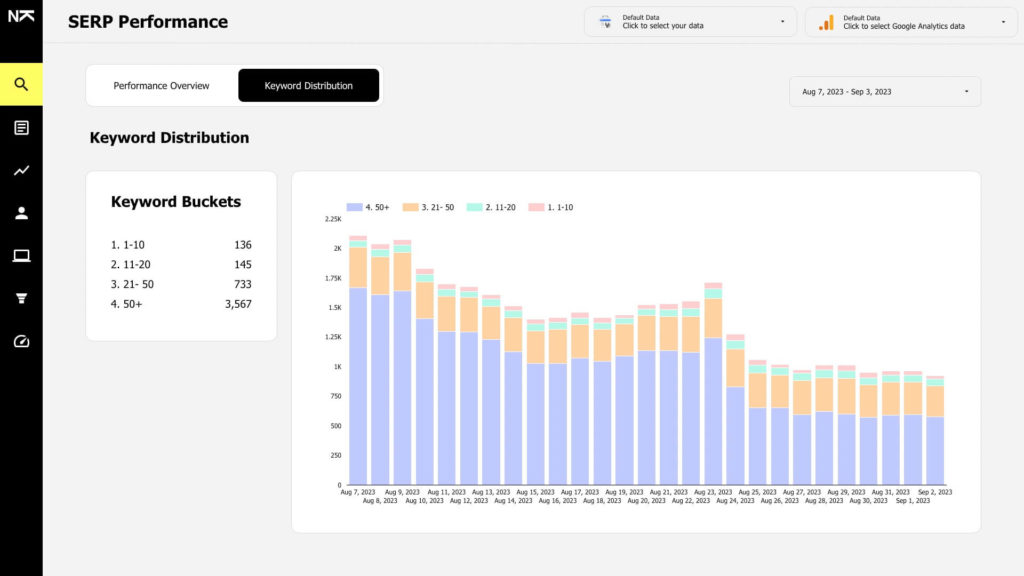This screenshot has height=576, width=1024.
Task: Click the '3. 21- 50' bucket row label
Action: 132,284
